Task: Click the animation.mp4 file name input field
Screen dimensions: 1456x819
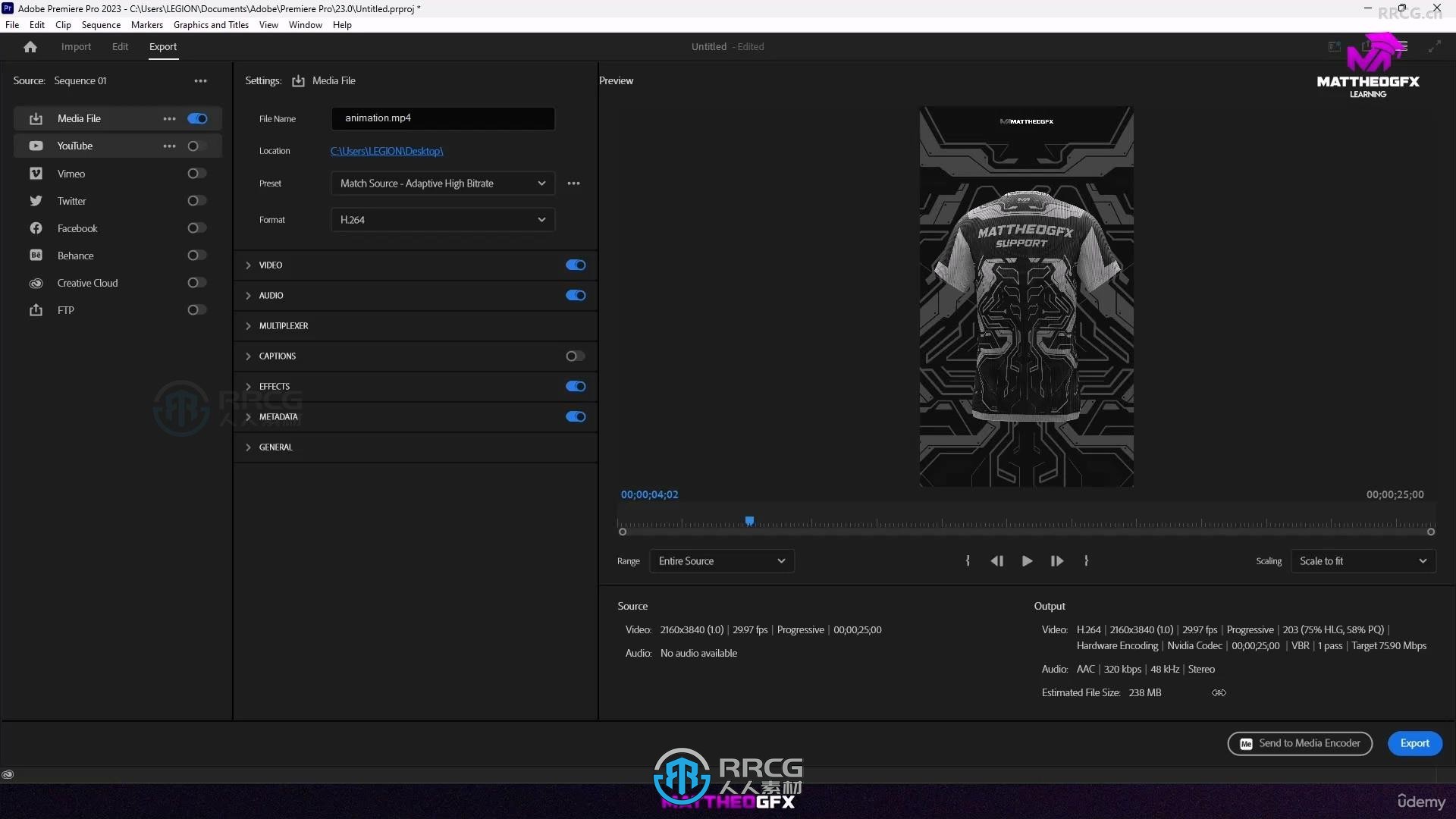Action: (x=443, y=117)
